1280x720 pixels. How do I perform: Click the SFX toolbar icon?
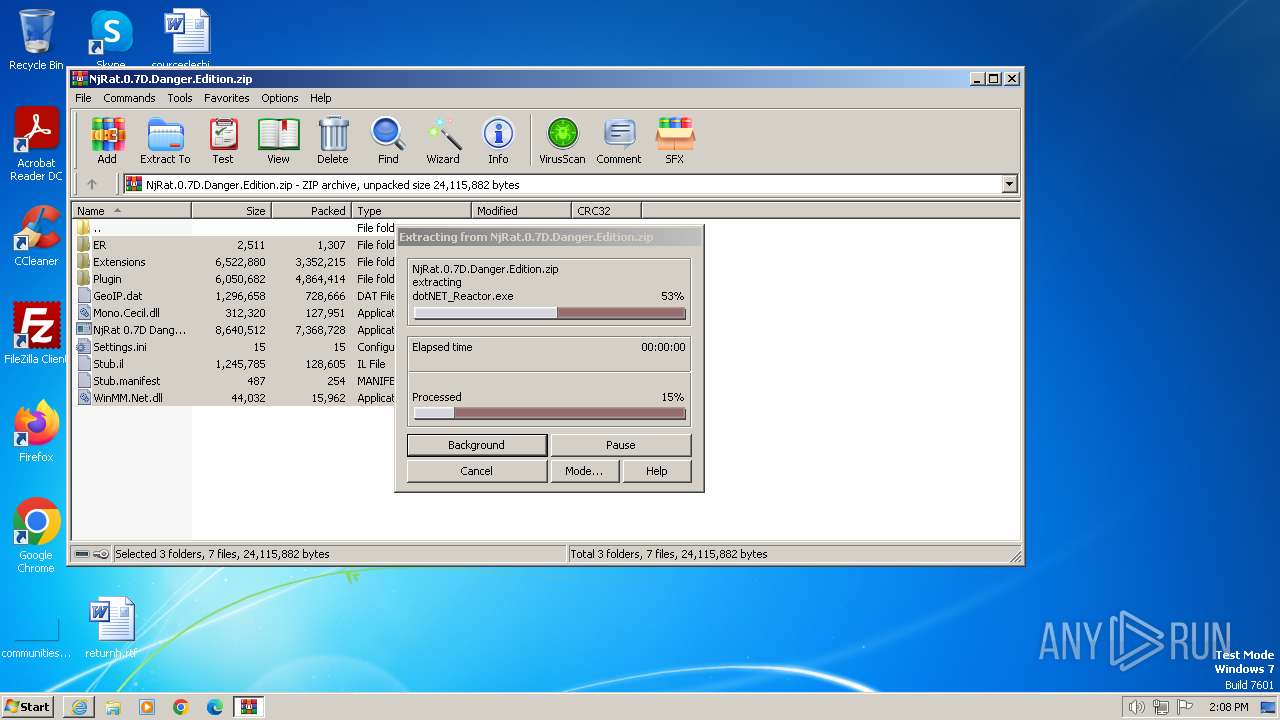675,141
